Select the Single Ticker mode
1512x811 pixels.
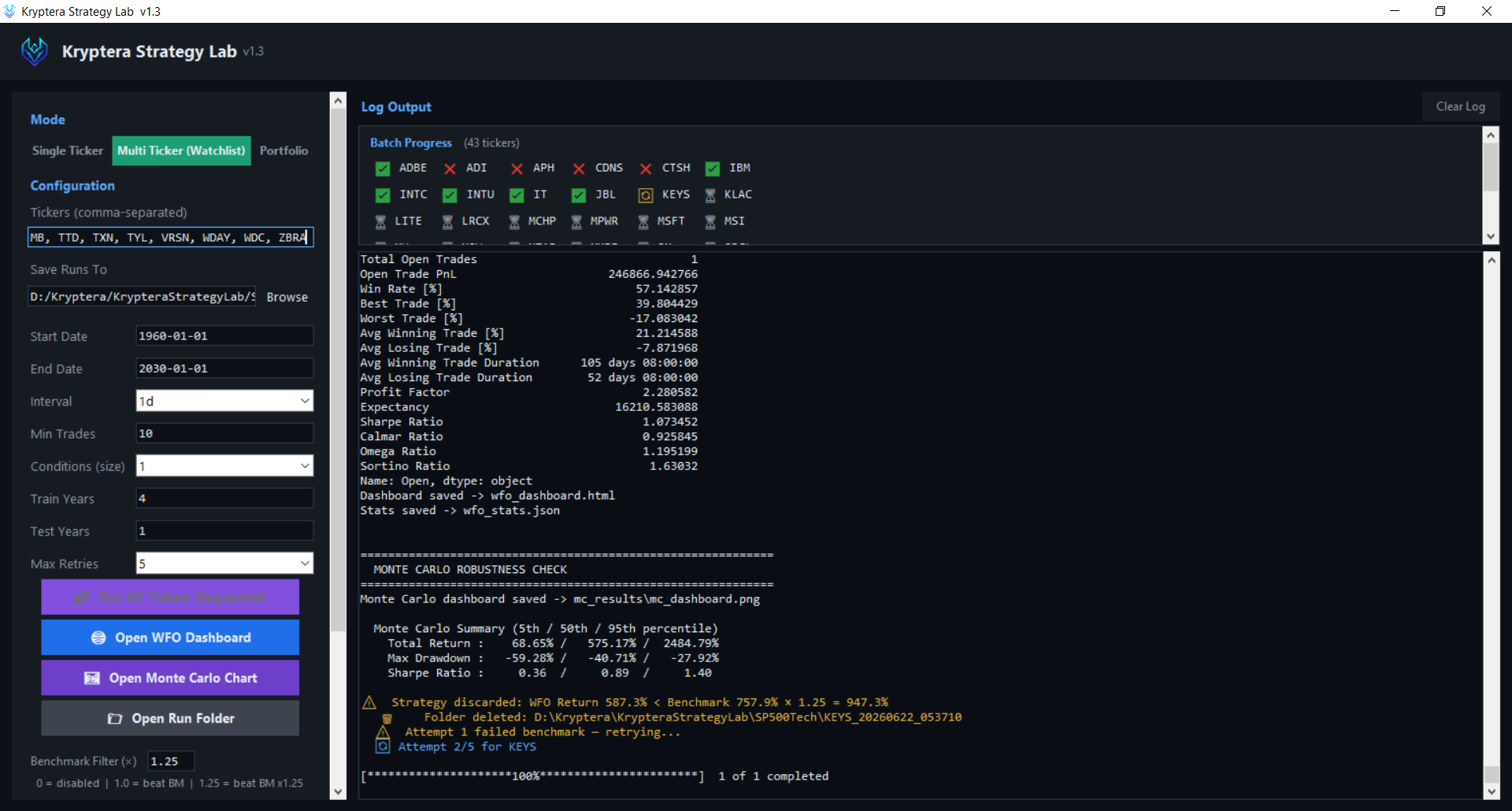68,150
